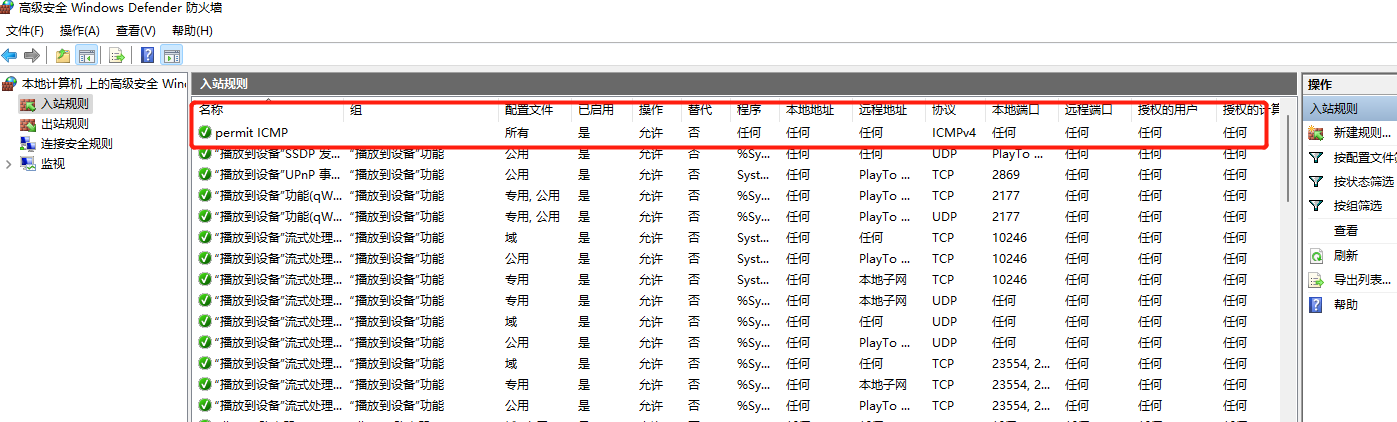Click the firewall icon beside 本地计算机 tree root

[x=10, y=84]
